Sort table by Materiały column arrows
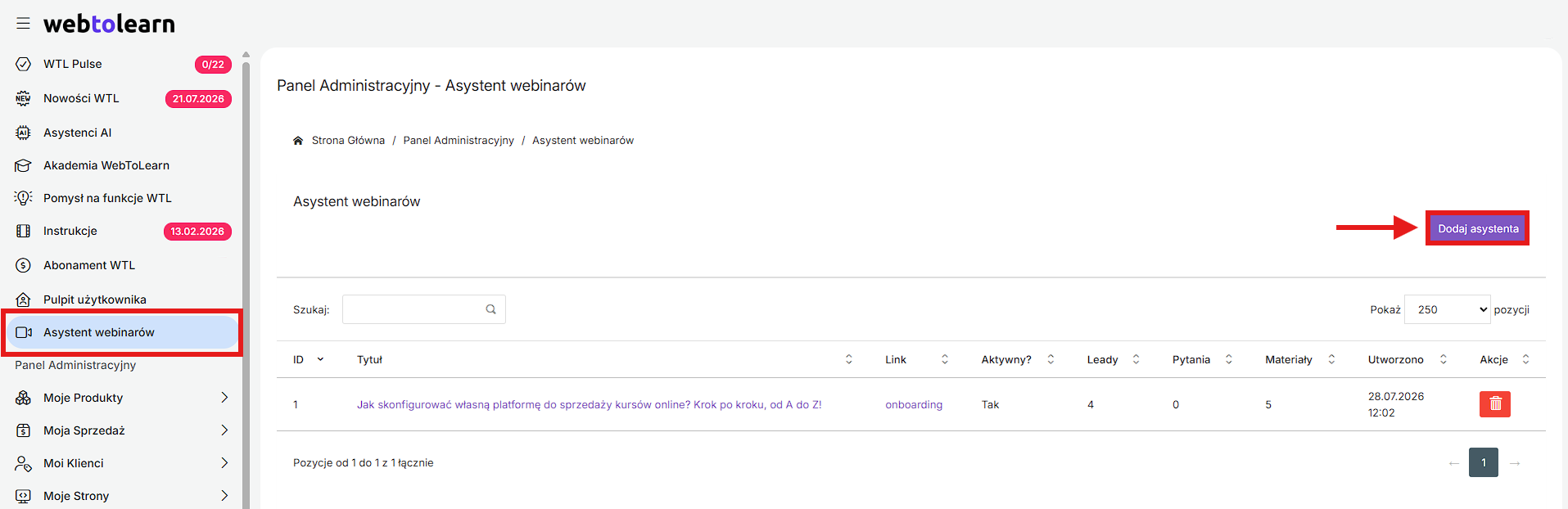The height and width of the screenshot is (509, 1568). point(1331,359)
